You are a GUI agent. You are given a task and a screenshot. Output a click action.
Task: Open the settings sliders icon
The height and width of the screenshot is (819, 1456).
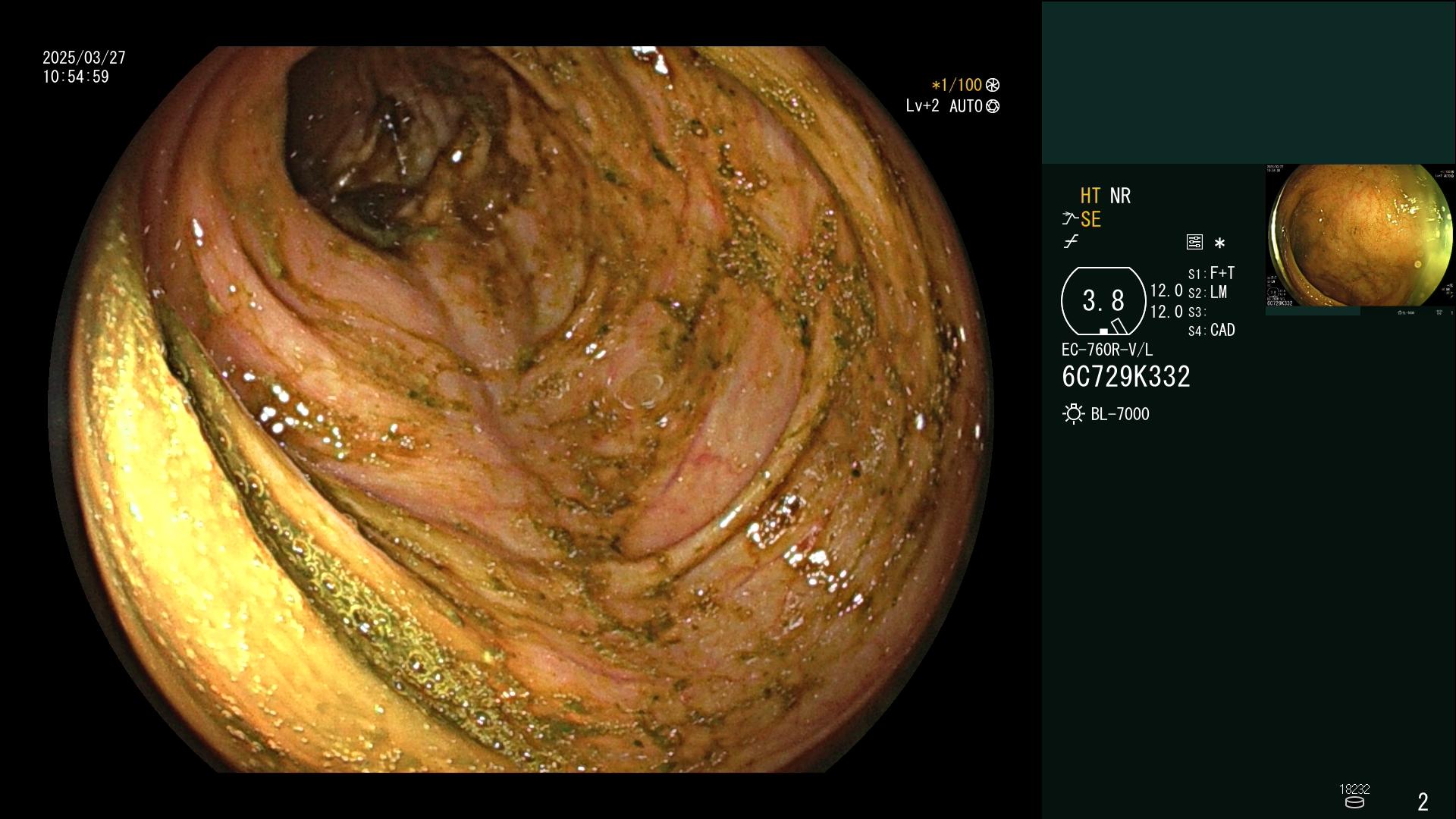click(x=1194, y=243)
